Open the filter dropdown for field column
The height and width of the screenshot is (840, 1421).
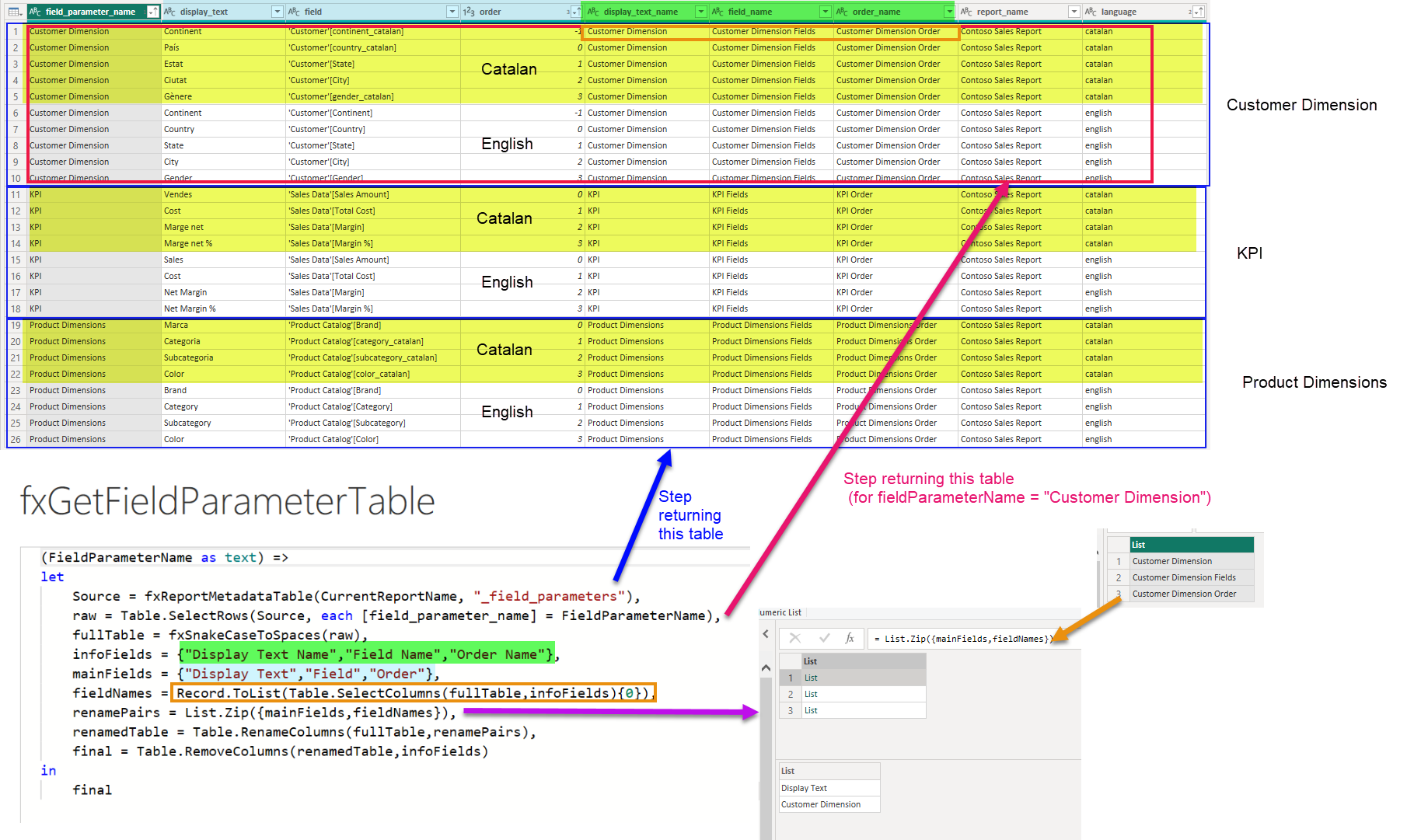pos(452,12)
